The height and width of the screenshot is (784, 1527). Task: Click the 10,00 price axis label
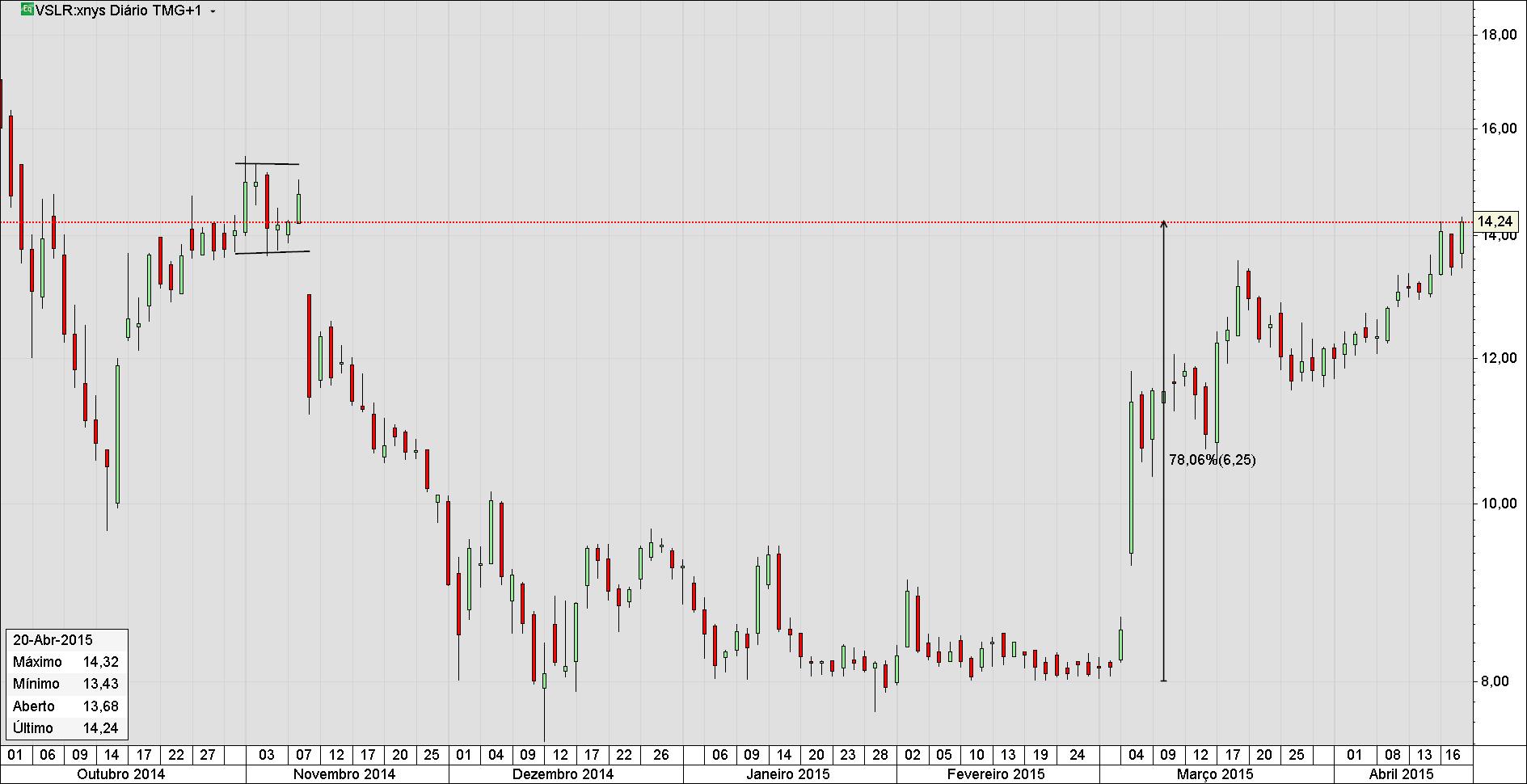pyautogui.click(x=1498, y=504)
